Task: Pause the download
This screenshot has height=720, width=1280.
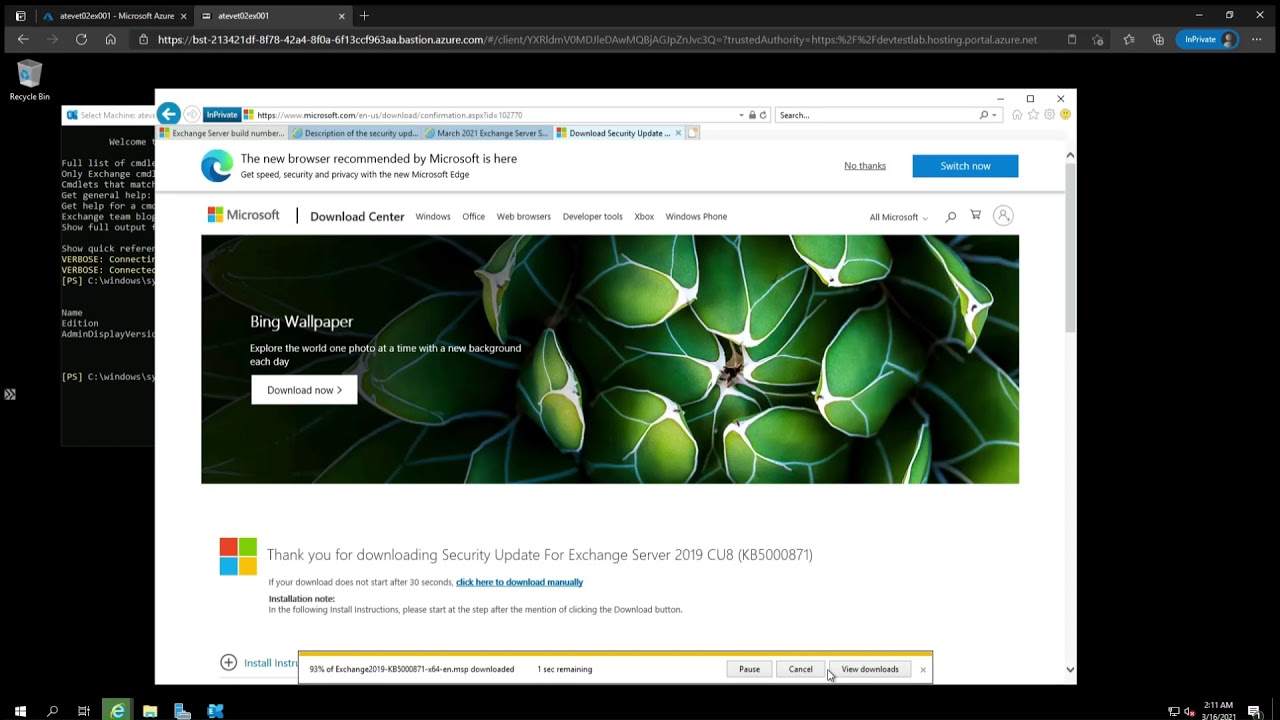Action: [749, 669]
